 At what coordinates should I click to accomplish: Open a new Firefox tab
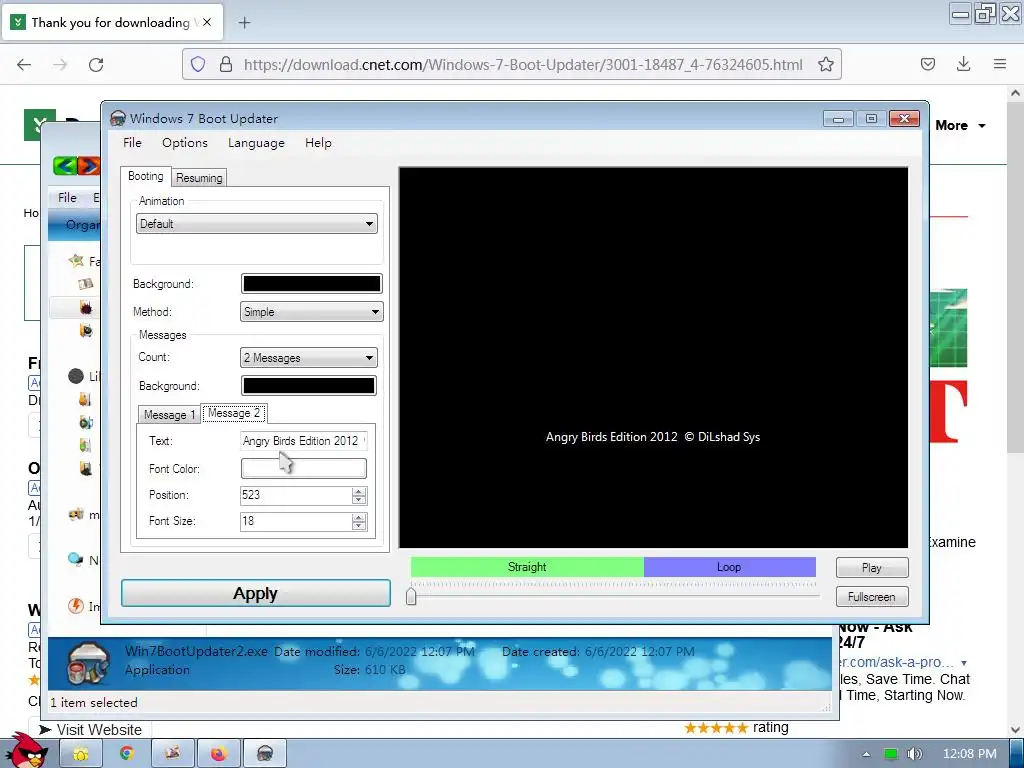[x=244, y=23]
